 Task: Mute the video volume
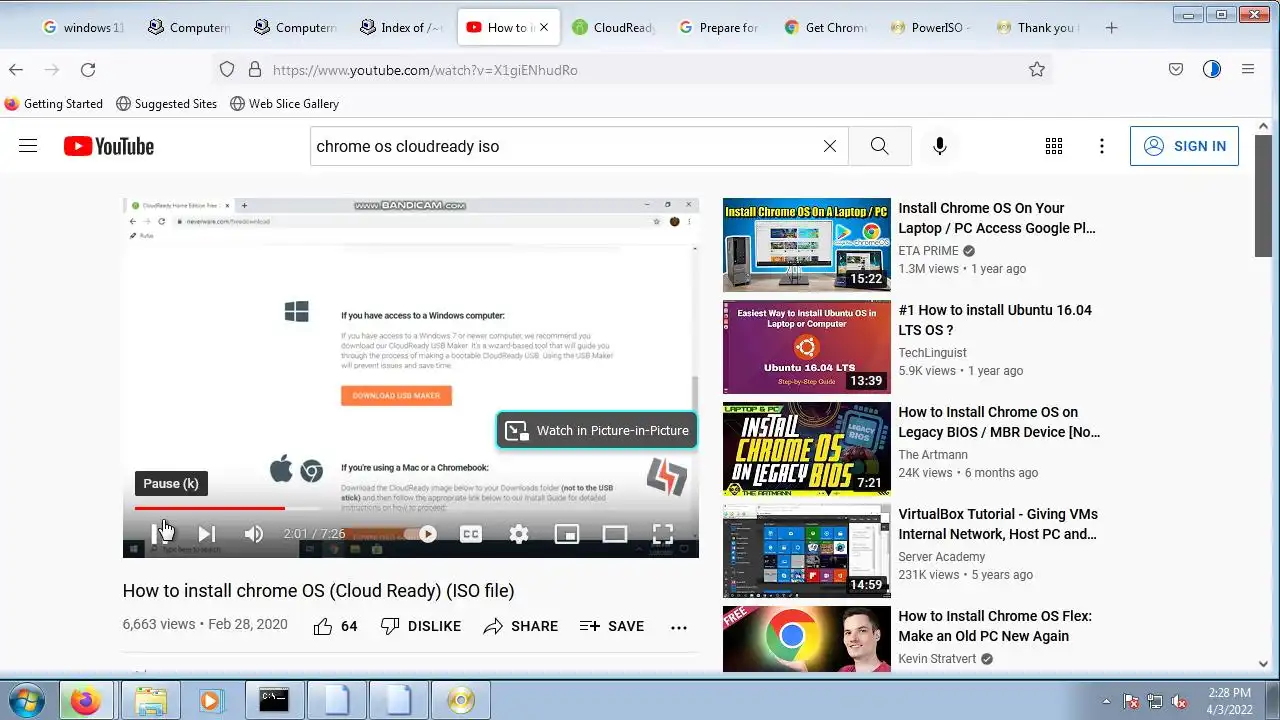click(254, 534)
